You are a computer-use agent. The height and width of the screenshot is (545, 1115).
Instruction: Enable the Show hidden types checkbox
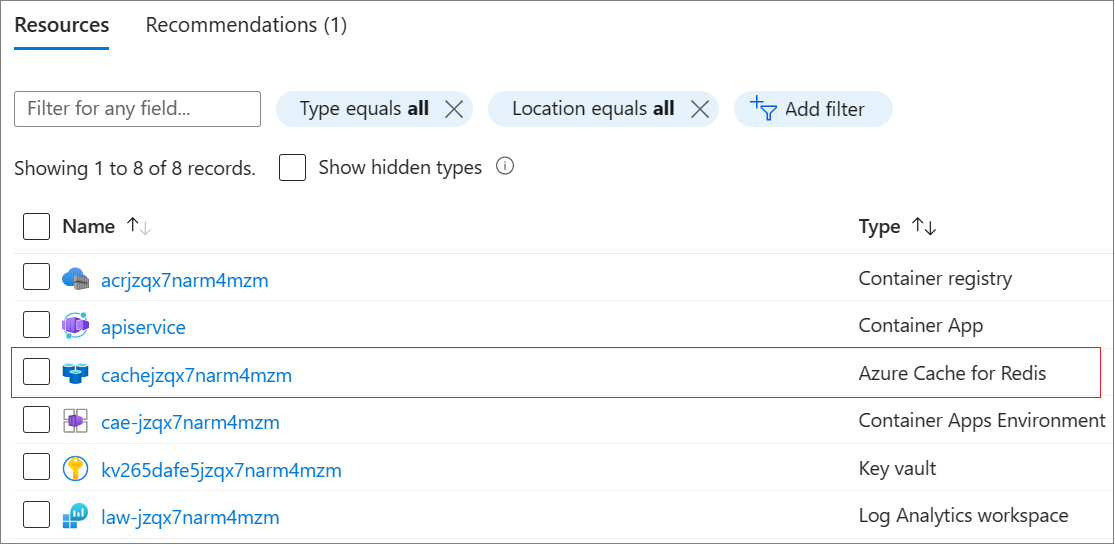[x=292, y=167]
